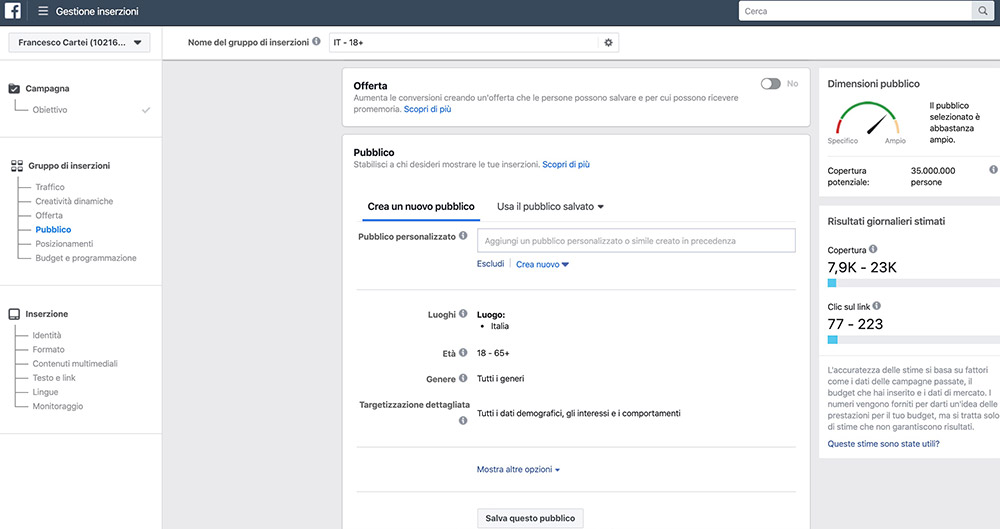Click info icon next to Copertura potenziale
The height and width of the screenshot is (529, 1000).
coord(993,170)
